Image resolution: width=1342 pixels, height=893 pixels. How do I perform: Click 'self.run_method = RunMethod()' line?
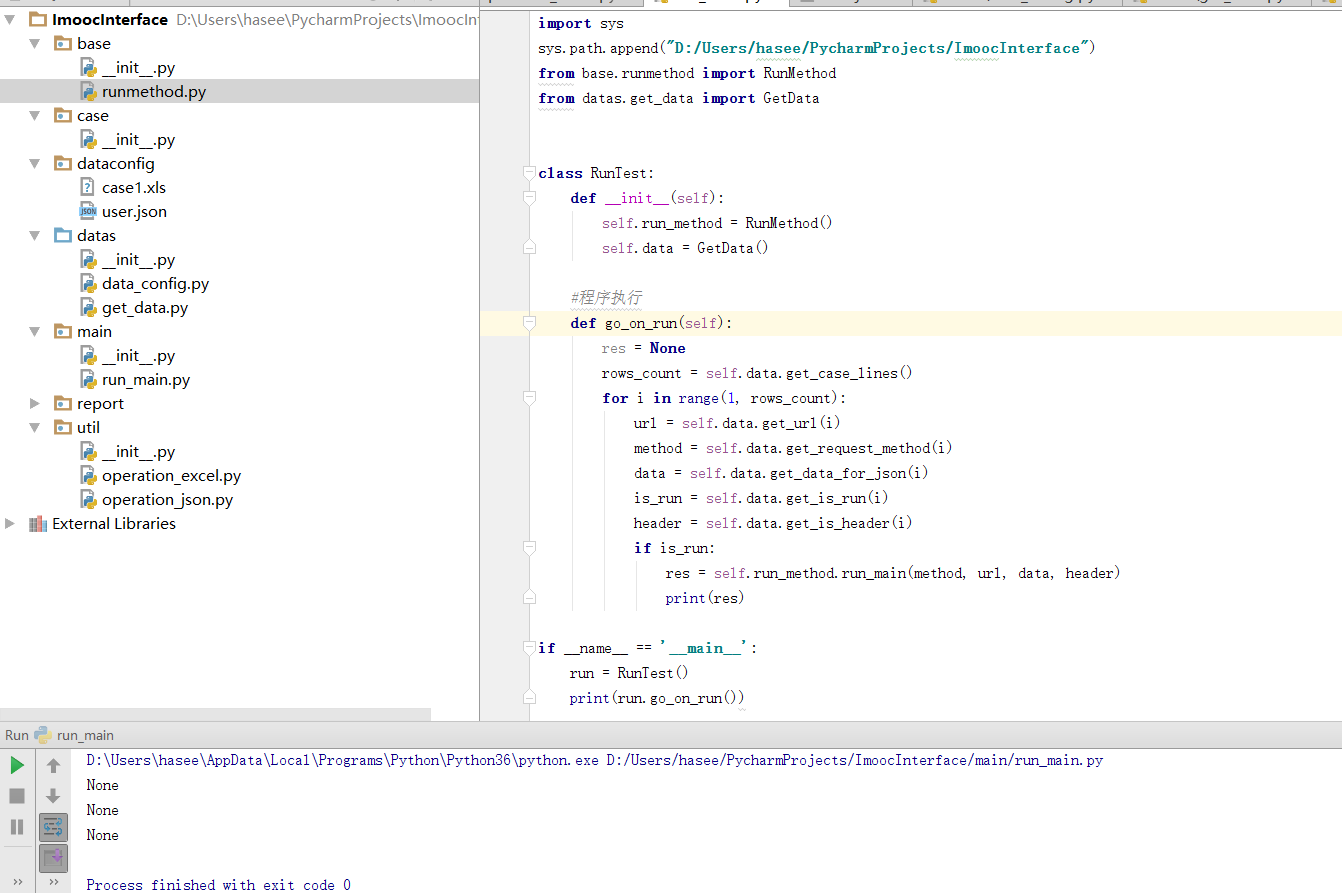717,223
